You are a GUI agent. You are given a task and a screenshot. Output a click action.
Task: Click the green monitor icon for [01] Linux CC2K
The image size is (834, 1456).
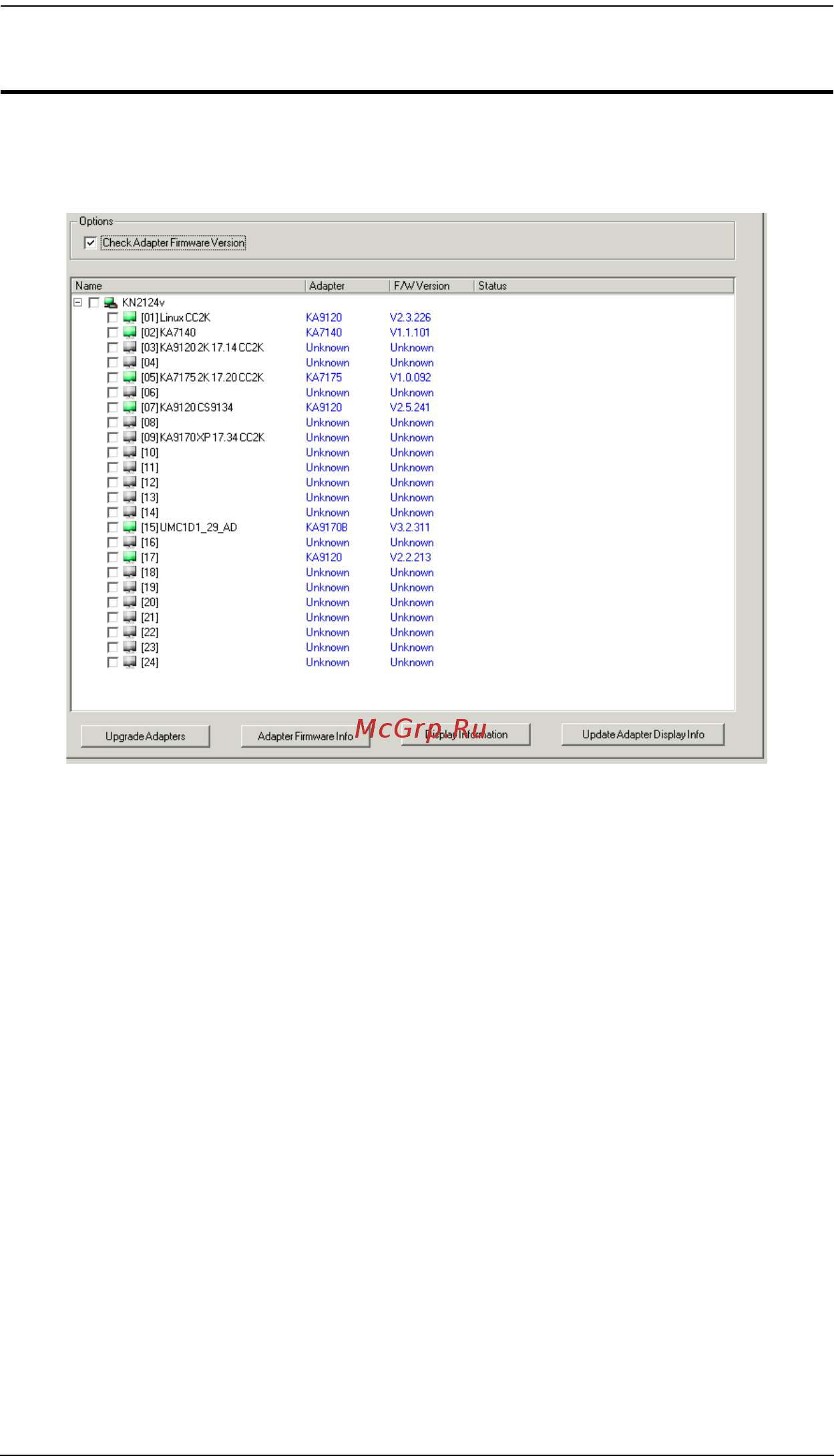(130, 318)
